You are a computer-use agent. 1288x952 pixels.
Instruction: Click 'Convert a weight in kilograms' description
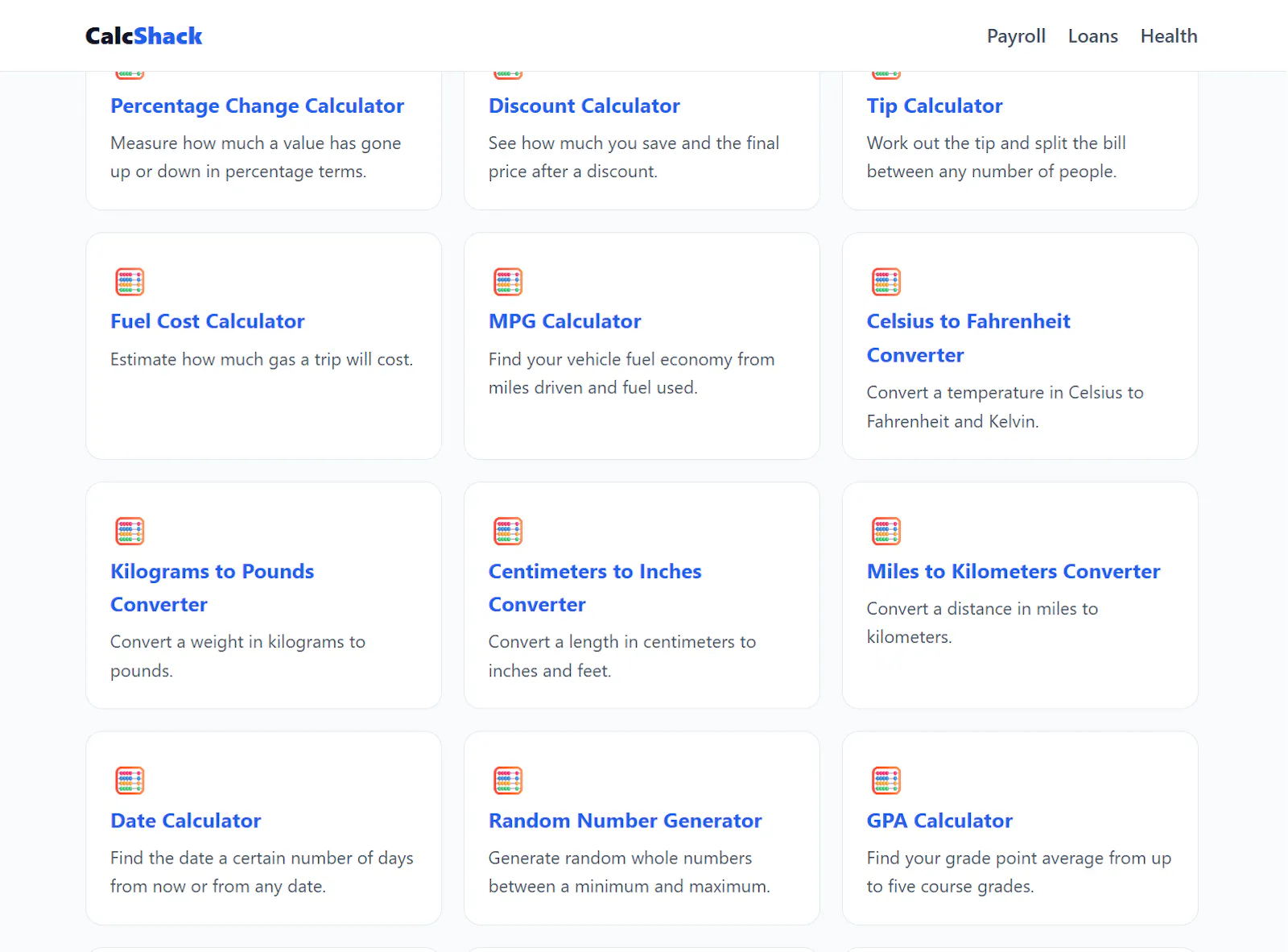point(237,656)
